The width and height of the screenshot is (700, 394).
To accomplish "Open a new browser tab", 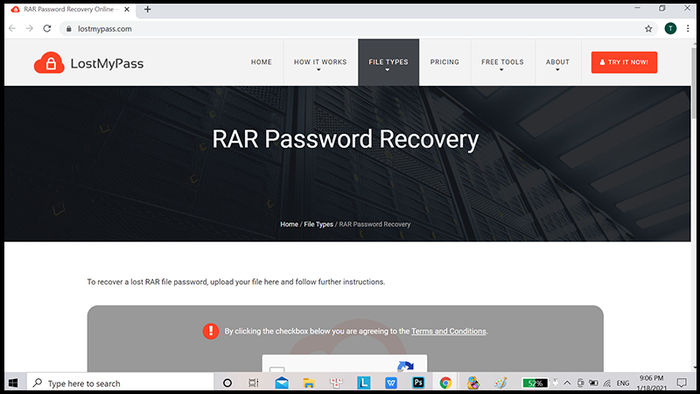I will coord(147,9).
